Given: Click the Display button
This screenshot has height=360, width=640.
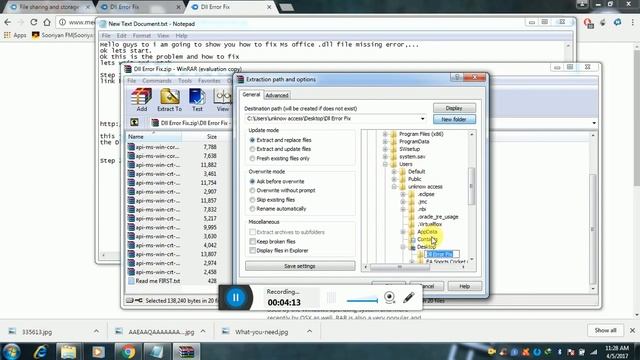Looking at the screenshot, I should (x=454, y=108).
